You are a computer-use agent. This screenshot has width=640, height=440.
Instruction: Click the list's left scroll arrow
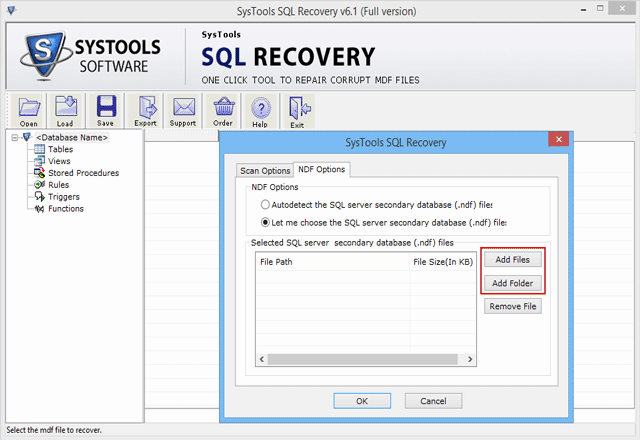(x=262, y=359)
